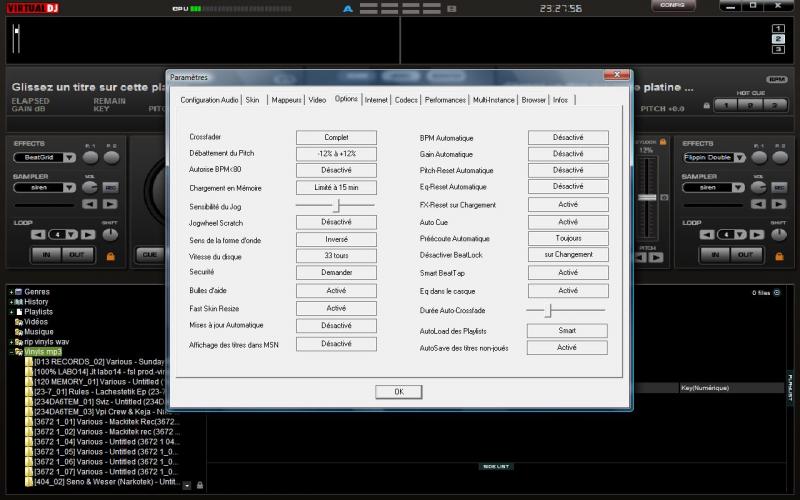800x500 pixels.
Task: Toggle Bulles d'aide setting
Action: coord(336,290)
